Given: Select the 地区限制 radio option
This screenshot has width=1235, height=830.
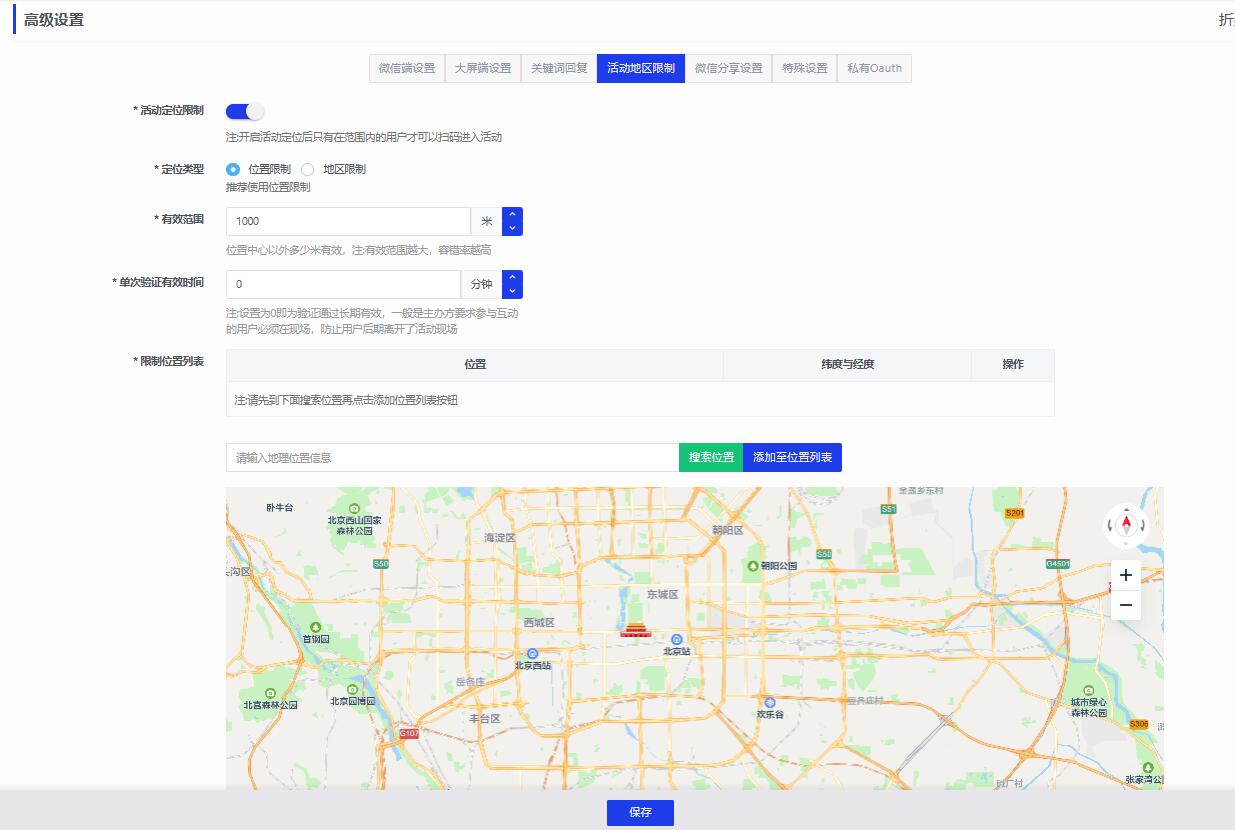Looking at the screenshot, I should [308, 170].
